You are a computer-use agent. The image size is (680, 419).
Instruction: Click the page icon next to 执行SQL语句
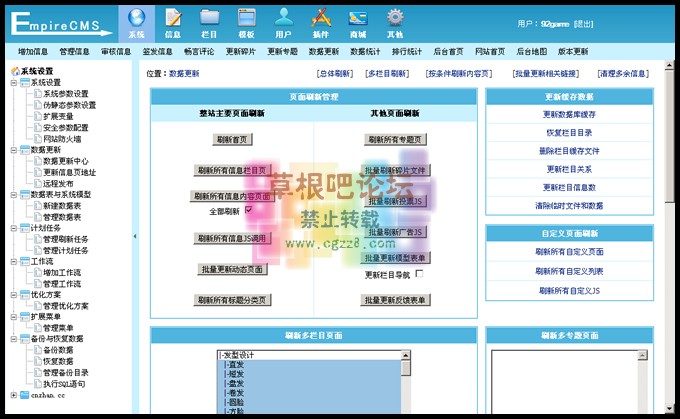tap(38, 384)
